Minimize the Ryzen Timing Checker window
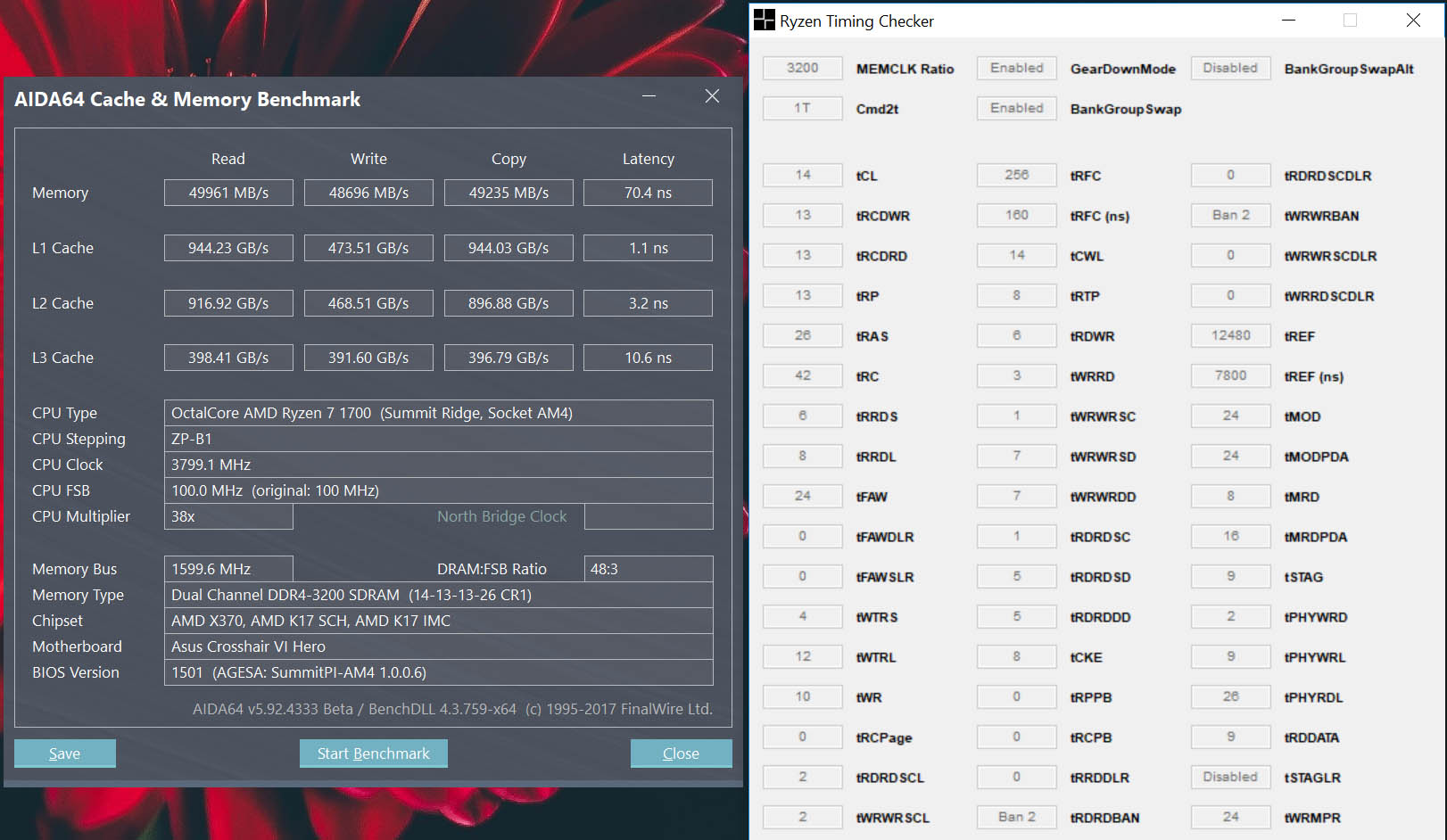Screen dimensions: 1447x840 pos(1288,21)
